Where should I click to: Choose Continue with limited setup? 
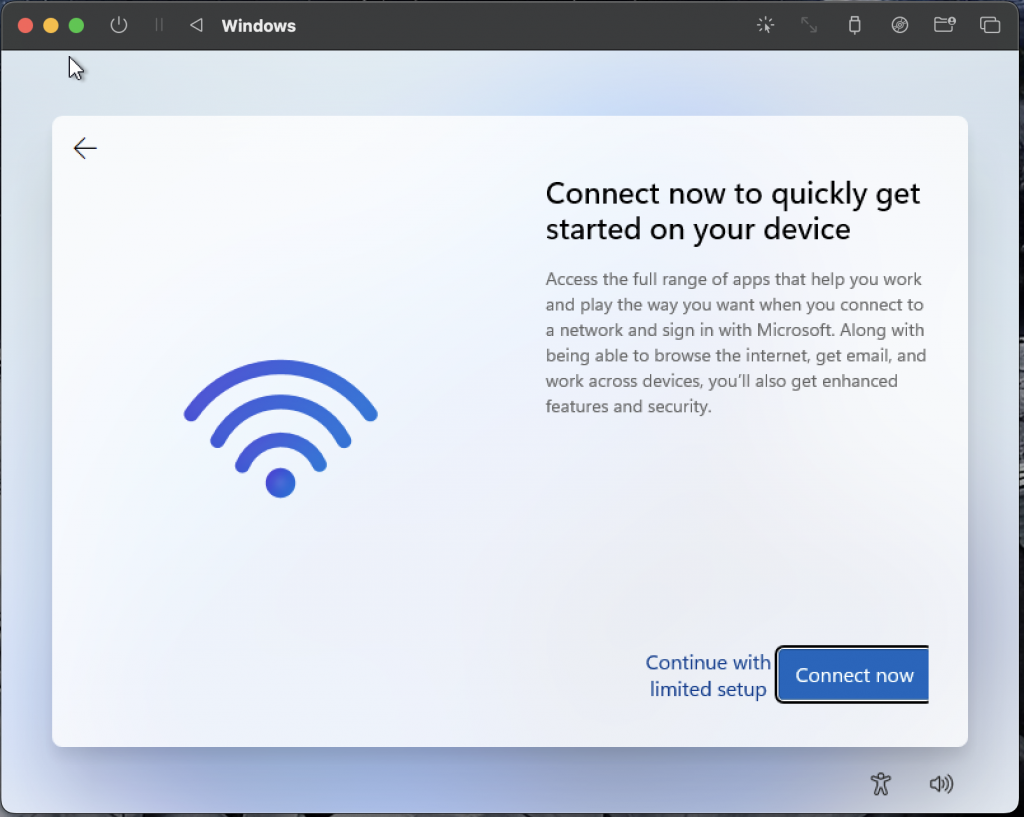(x=708, y=676)
